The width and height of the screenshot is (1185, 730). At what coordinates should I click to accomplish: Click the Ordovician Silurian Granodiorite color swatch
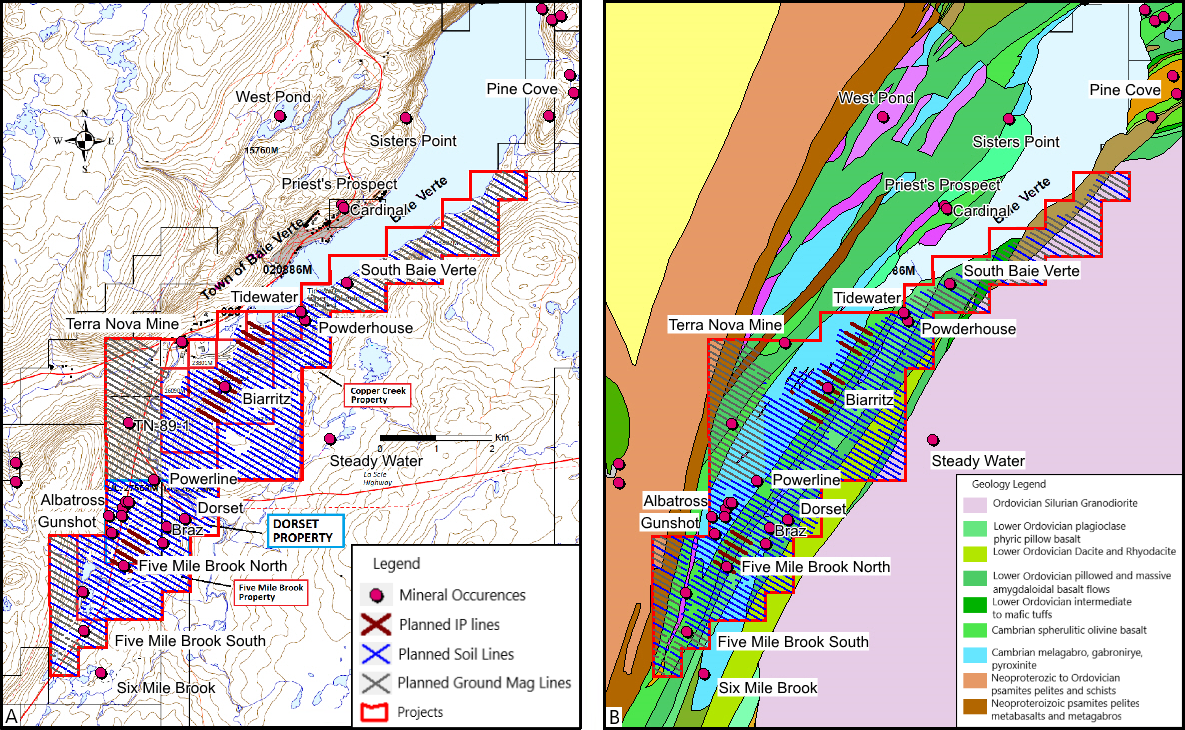[x=975, y=504]
